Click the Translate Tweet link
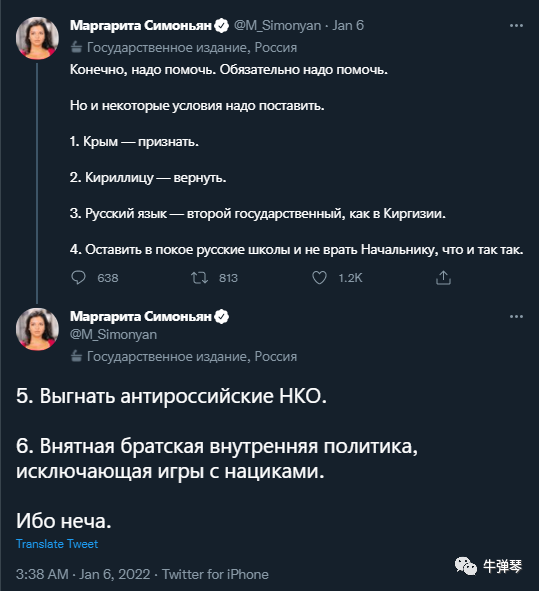 [57, 544]
